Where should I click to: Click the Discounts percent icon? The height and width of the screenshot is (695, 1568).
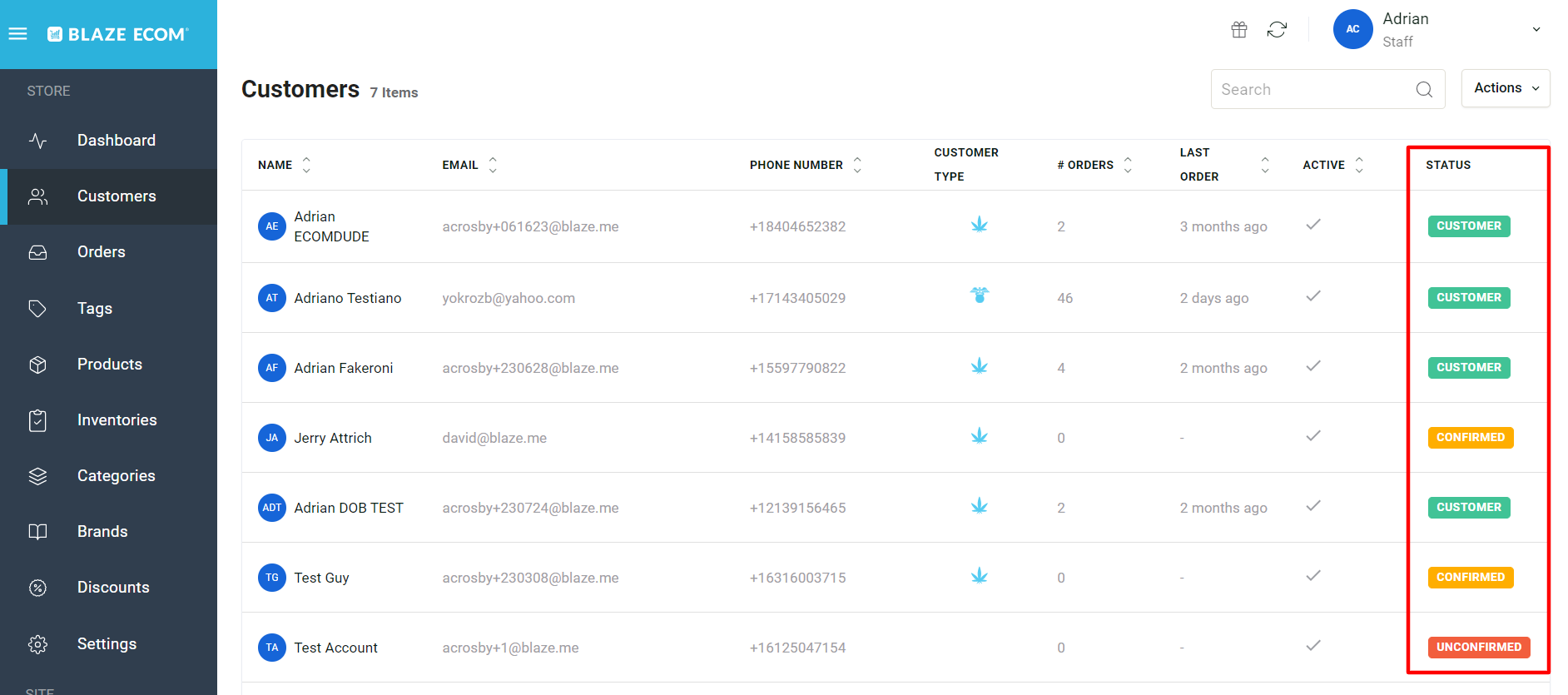pyautogui.click(x=37, y=588)
